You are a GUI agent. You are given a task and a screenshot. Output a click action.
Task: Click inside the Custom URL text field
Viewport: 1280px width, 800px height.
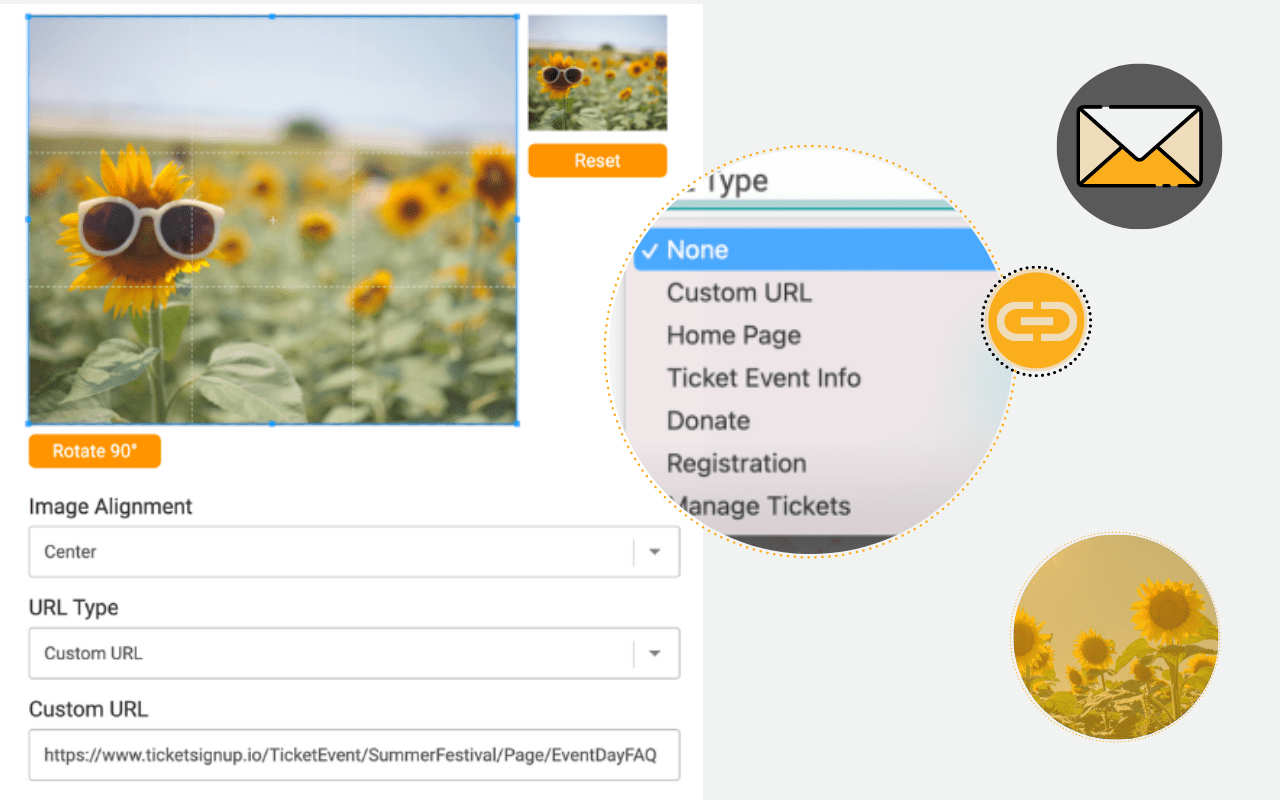pyautogui.click(x=354, y=755)
